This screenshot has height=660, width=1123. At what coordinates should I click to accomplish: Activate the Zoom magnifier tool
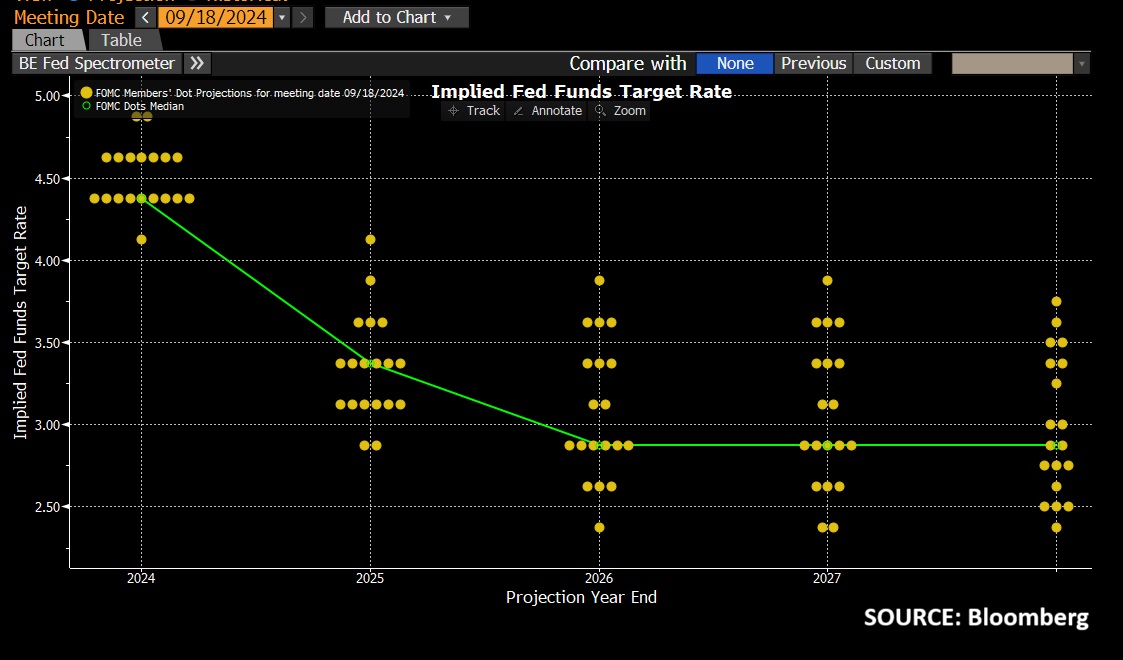click(x=620, y=111)
